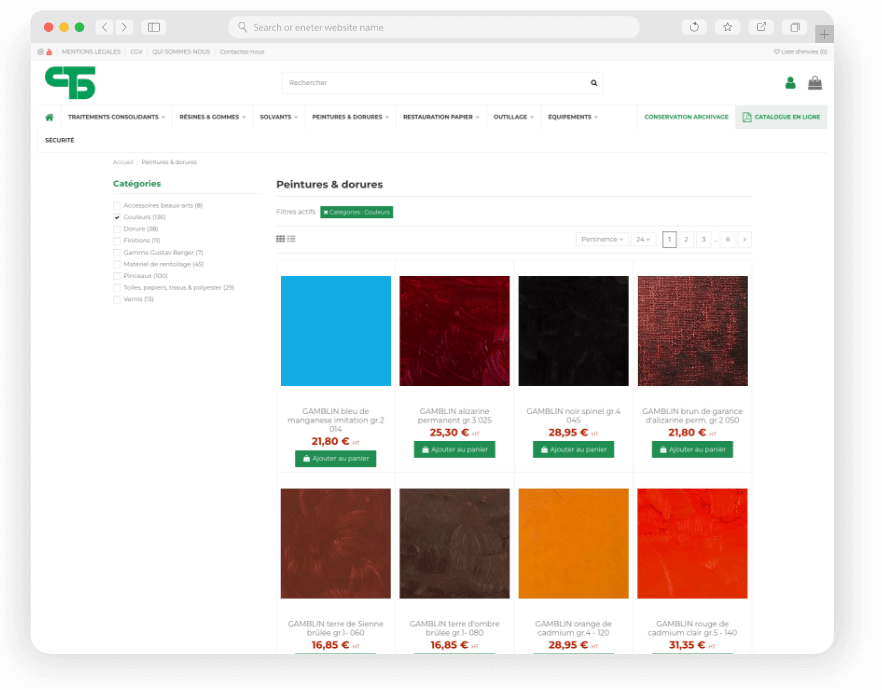Expand the Équipements menu
The width and height of the screenshot is (882, 690).
click(x=573, y=117)
